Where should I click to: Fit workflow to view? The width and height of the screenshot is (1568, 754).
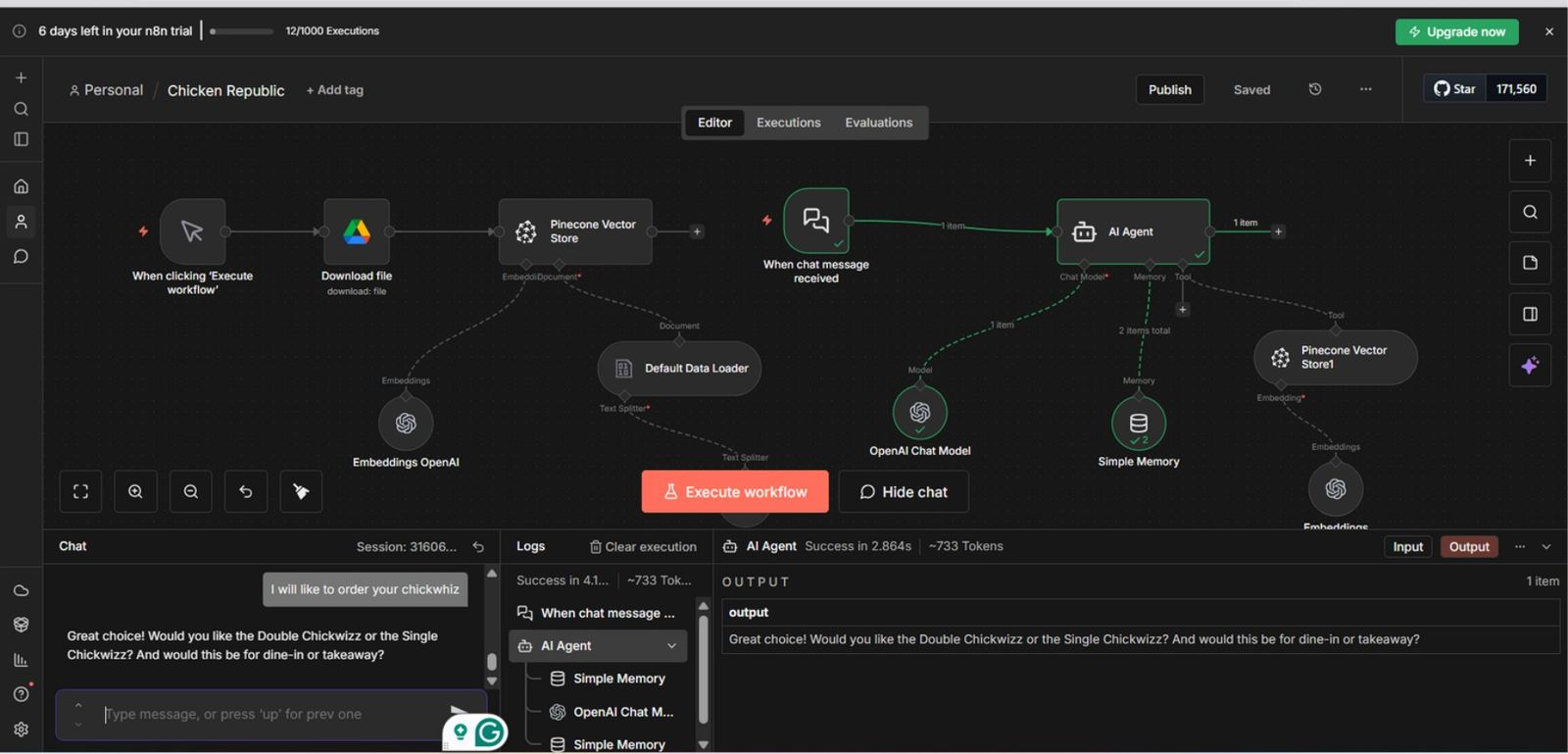coord(80,491)
